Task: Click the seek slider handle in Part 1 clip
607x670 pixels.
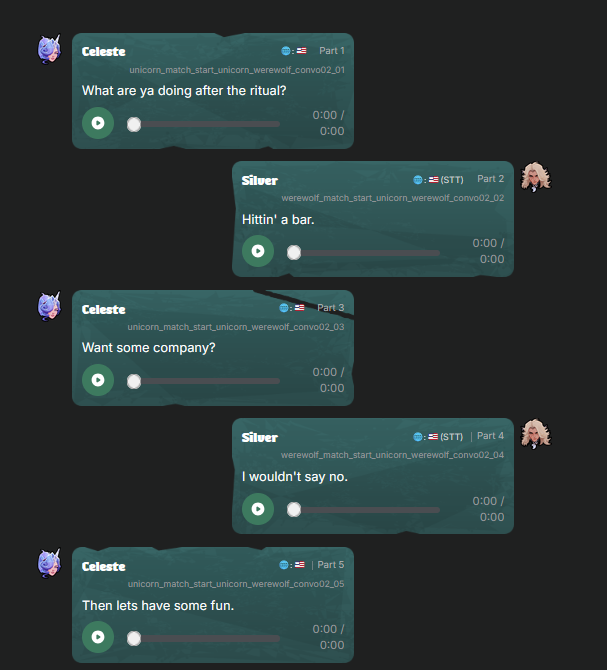Action: pyautogui.click(x=134, y=124)
